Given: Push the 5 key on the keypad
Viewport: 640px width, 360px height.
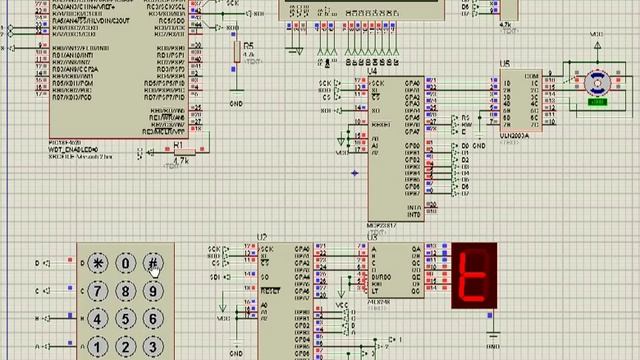Looking at the screenshot, I should tap(125, 319).
